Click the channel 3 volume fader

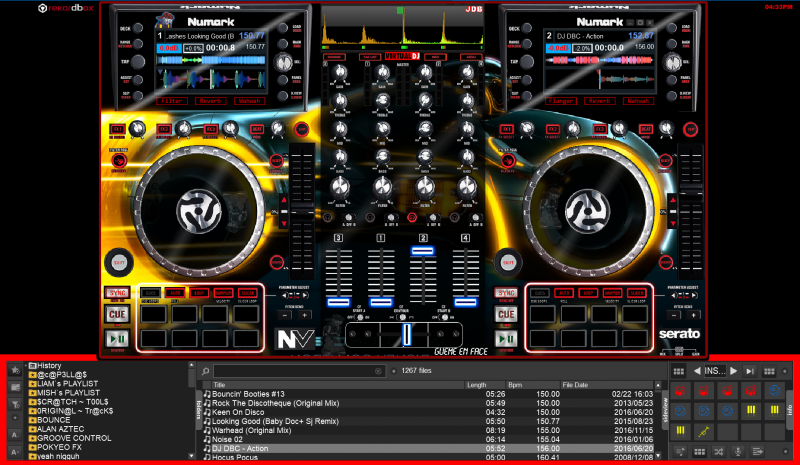click(x=338, y=303)
